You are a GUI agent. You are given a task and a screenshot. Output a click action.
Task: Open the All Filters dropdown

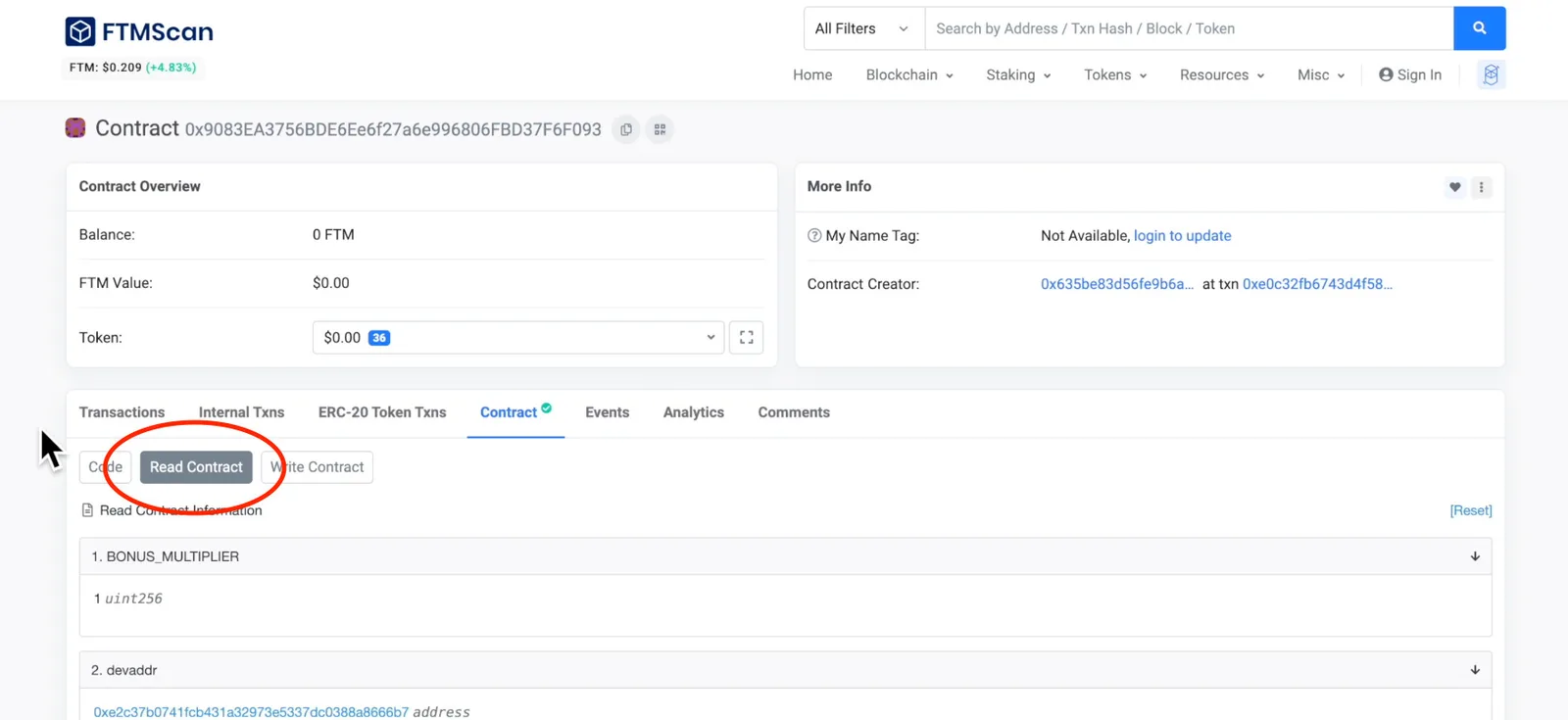coord(863,28)
